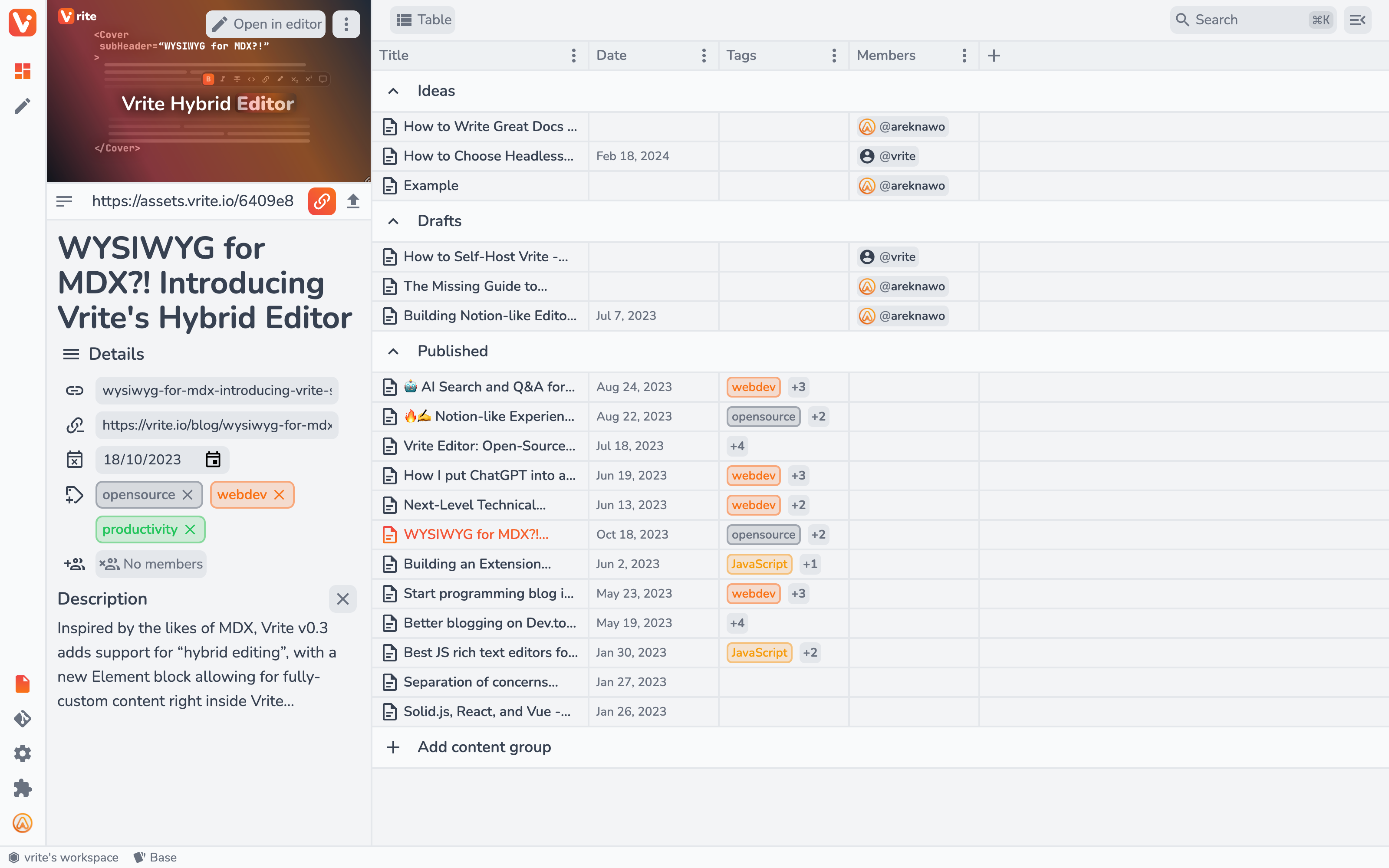Open the Details section menu

(x=71, y=354)
